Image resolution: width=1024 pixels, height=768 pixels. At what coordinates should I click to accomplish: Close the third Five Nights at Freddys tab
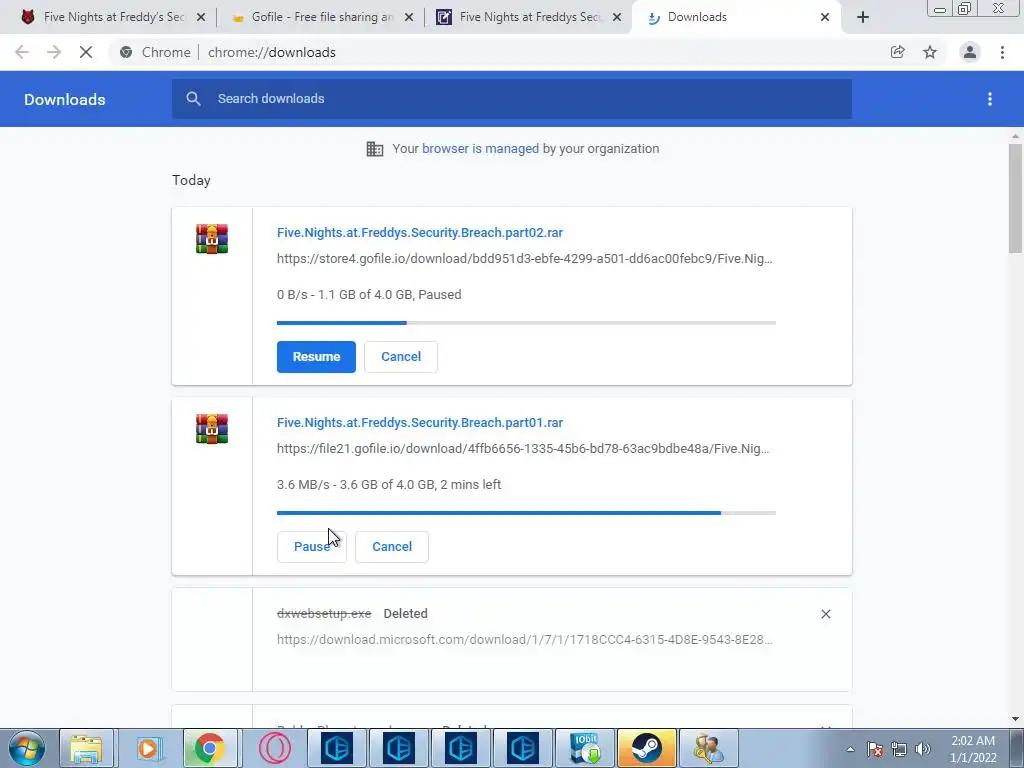tap(617, 17)
